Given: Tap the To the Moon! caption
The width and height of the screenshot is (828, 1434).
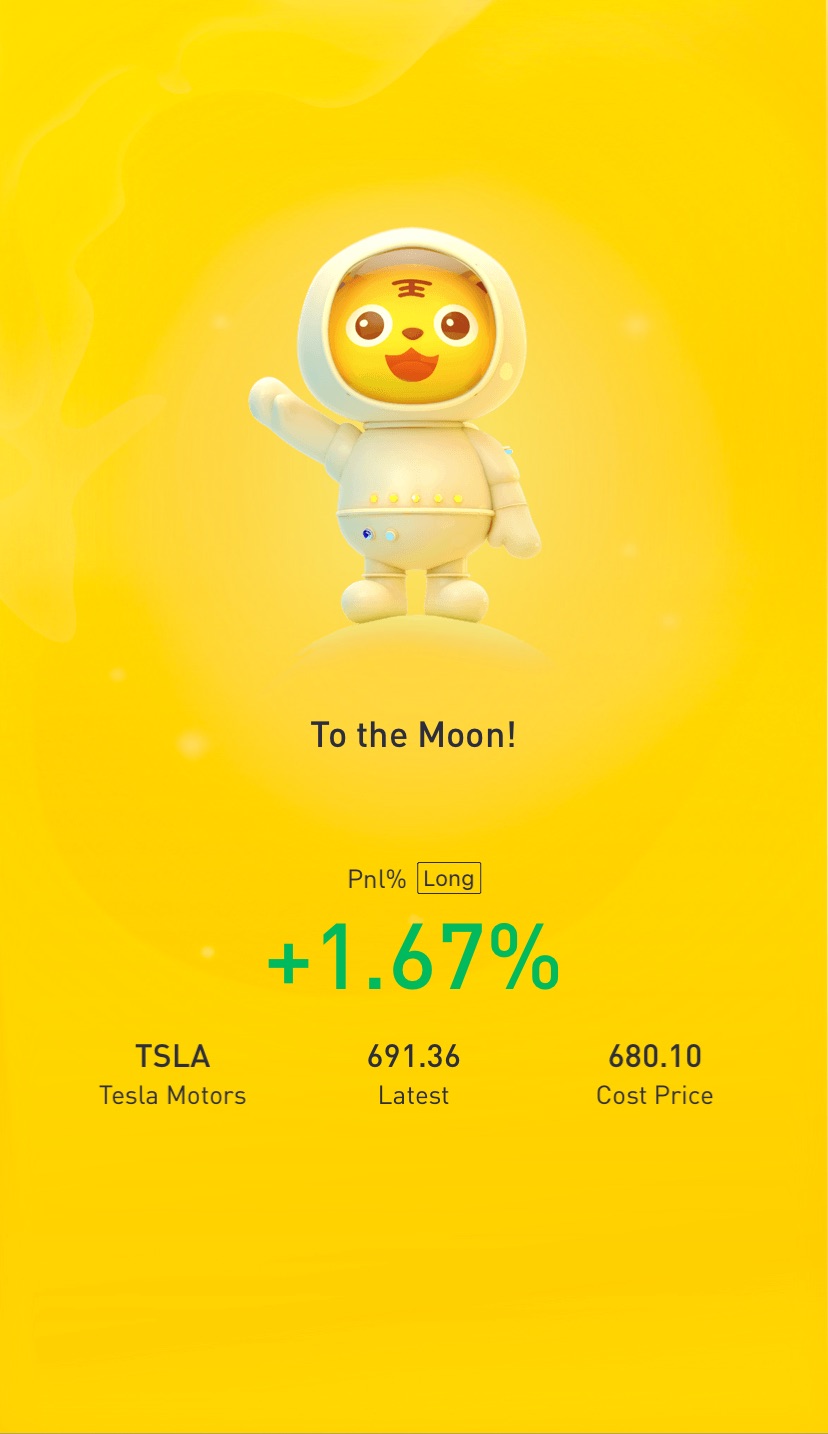Looking at the screenshot, I should [414, 735].
